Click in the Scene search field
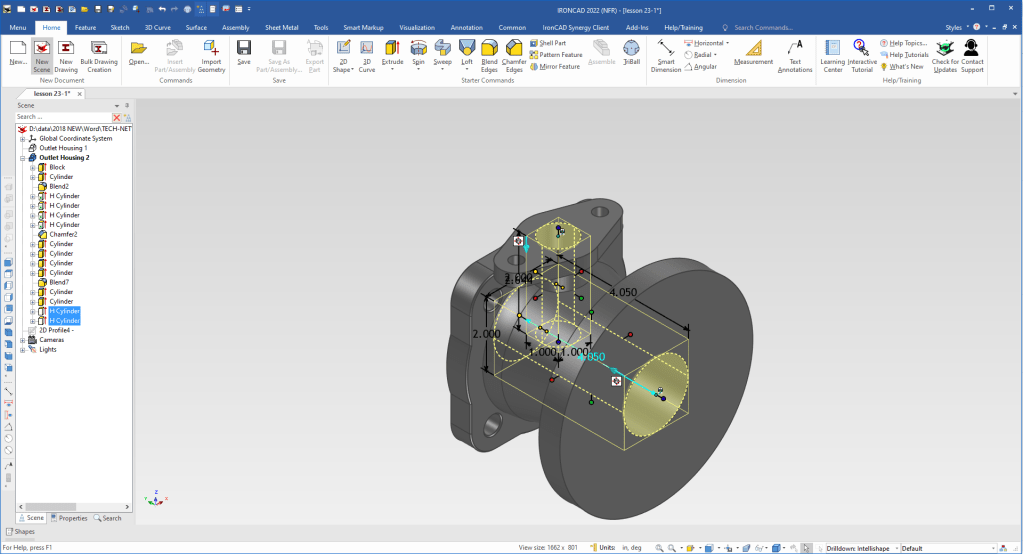The width and height of the screenshot is (1023, 554). pos(62,117)
